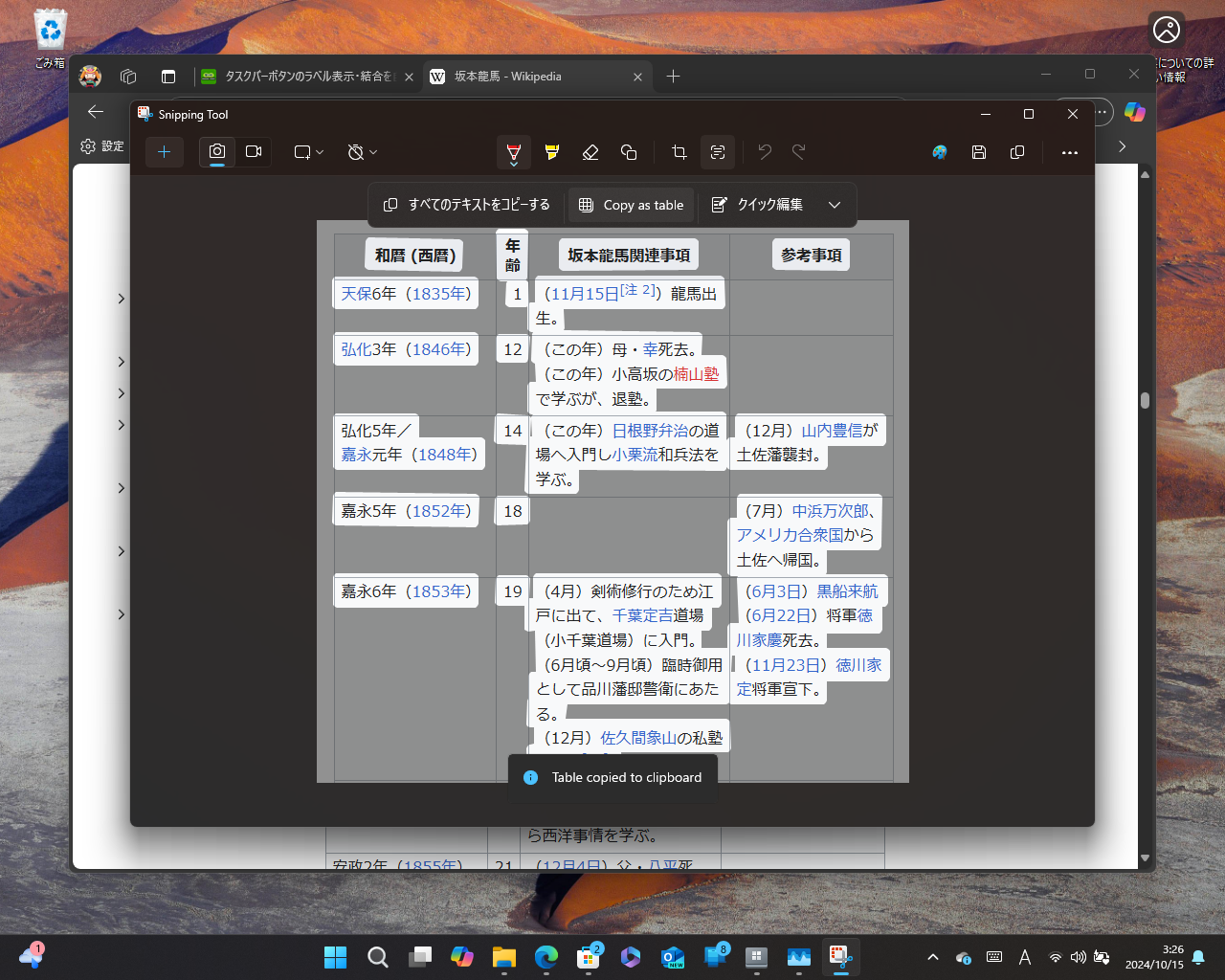Open the snip in Paint for editing
Screen dimensions: 1225x980
[939, 151]
